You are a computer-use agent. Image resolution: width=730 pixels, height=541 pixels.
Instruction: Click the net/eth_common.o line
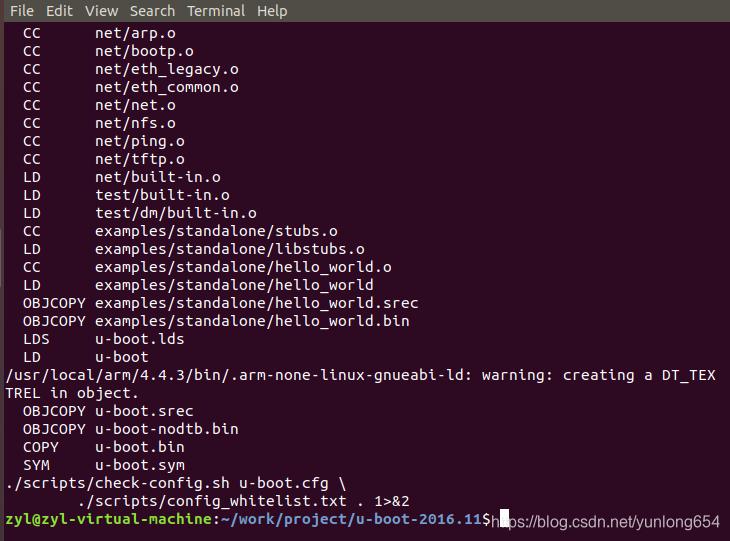131,88
